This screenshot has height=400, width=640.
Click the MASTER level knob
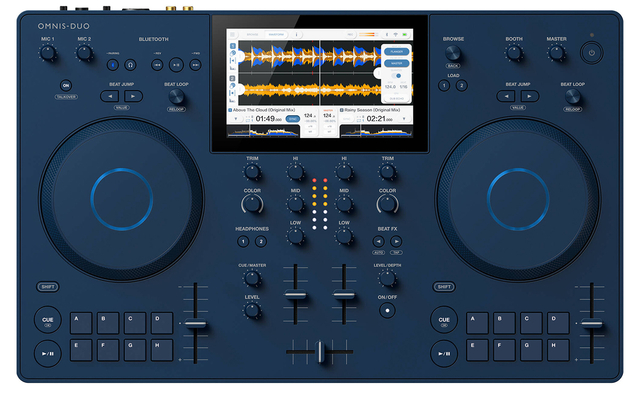[x=556, y=53]
